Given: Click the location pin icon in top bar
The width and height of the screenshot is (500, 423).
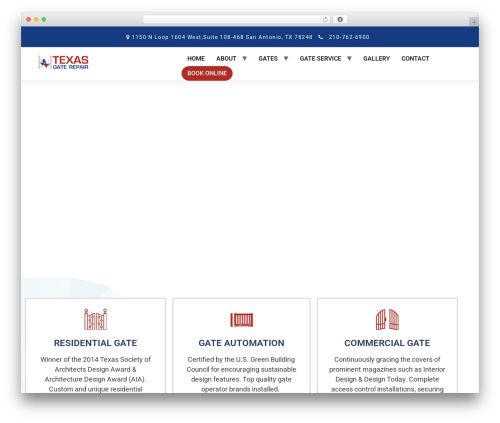Looking at the screenshot, I should 128,37.
